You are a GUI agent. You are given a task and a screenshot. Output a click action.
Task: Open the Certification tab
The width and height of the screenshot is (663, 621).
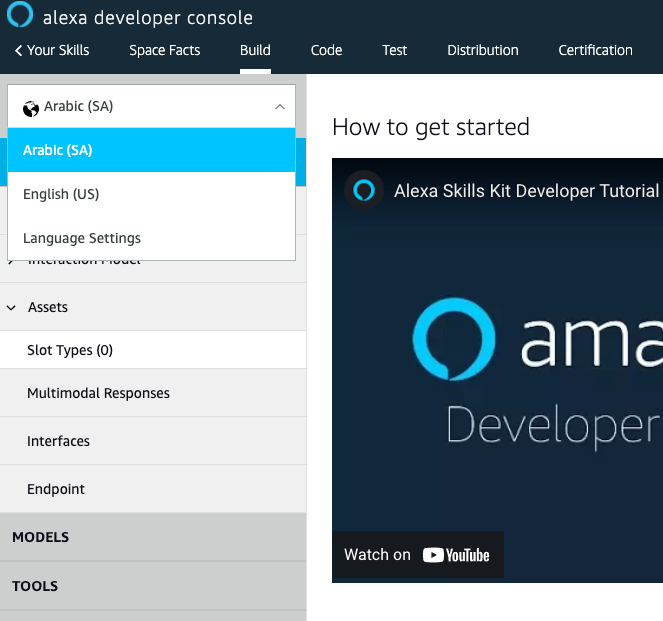pos(595,50)
